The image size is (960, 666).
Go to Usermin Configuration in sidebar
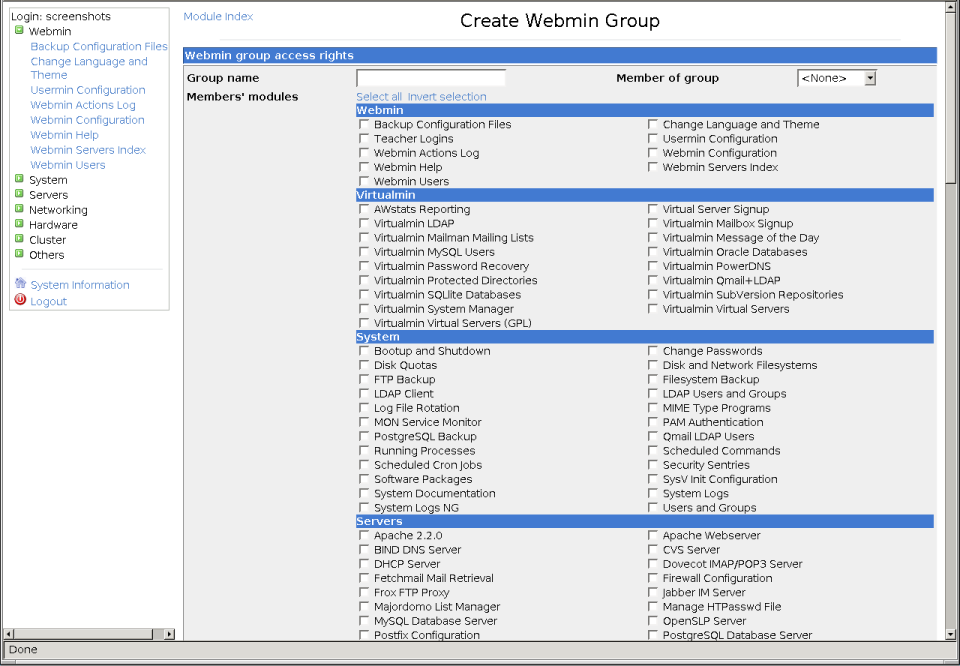pos(88,90)
